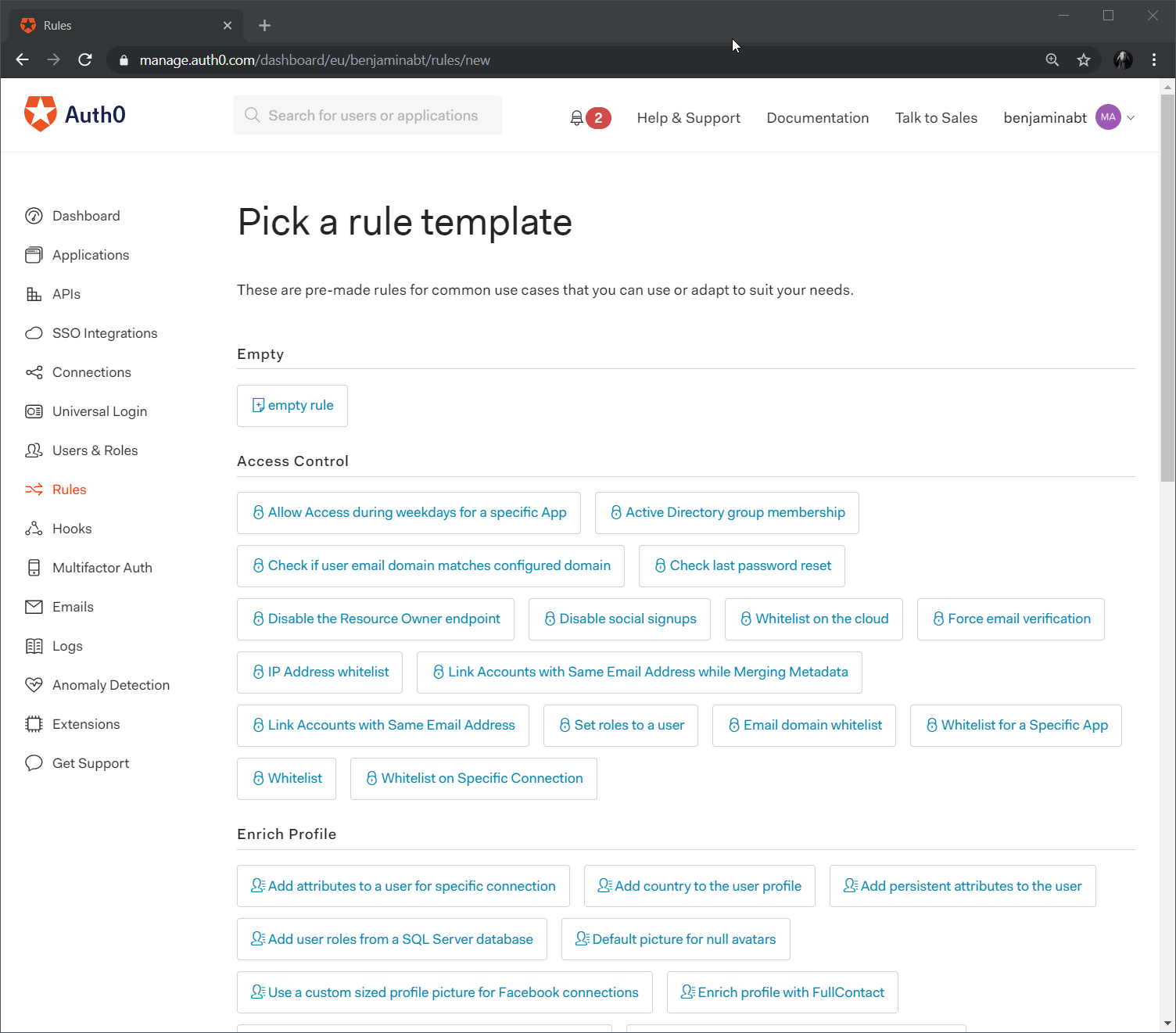Viewport: 1176px width, 1033px height.
Task: Click the MA avatar badge
Action: pos(1108,117)
